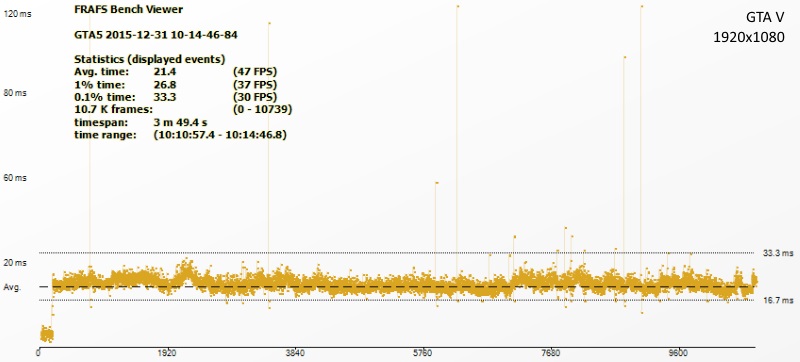This screenshot has width=800, height=362.
Task: Click the low-frametime cluster near frame 0
Action: (x=46, y=334)
